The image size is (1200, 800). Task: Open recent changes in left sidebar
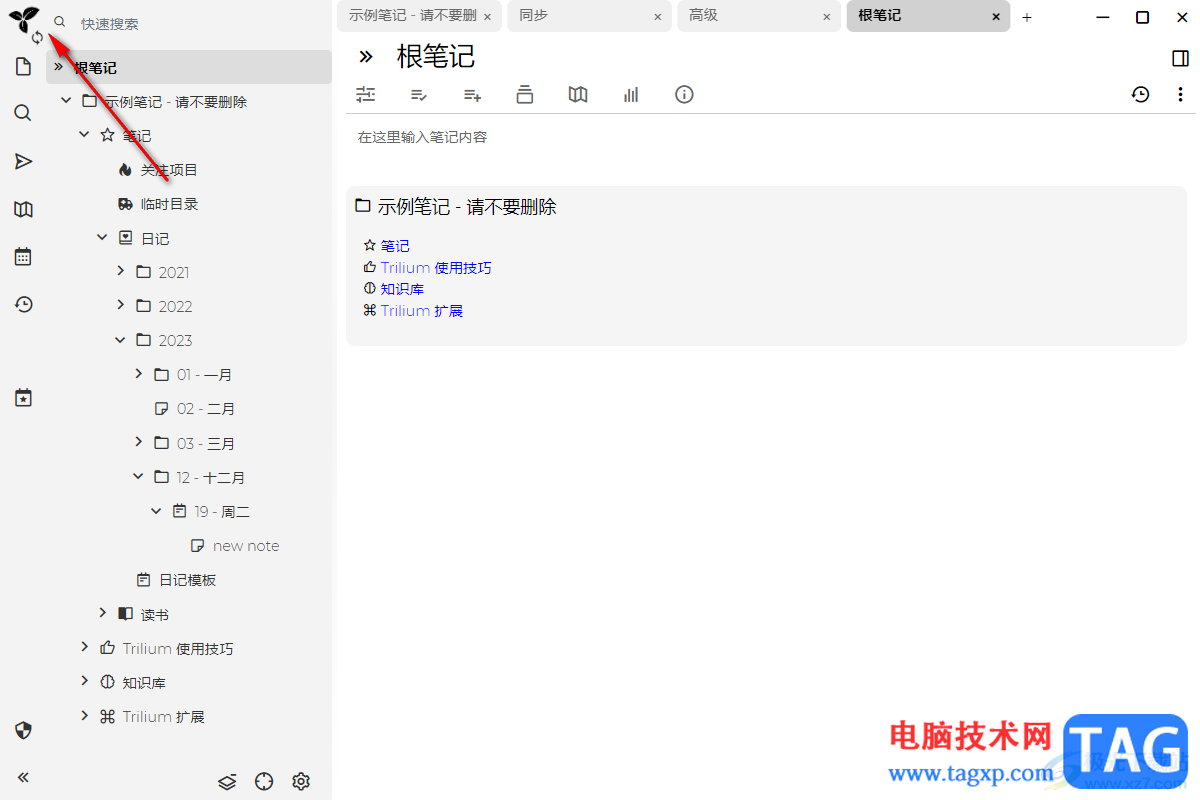(23, 305)
